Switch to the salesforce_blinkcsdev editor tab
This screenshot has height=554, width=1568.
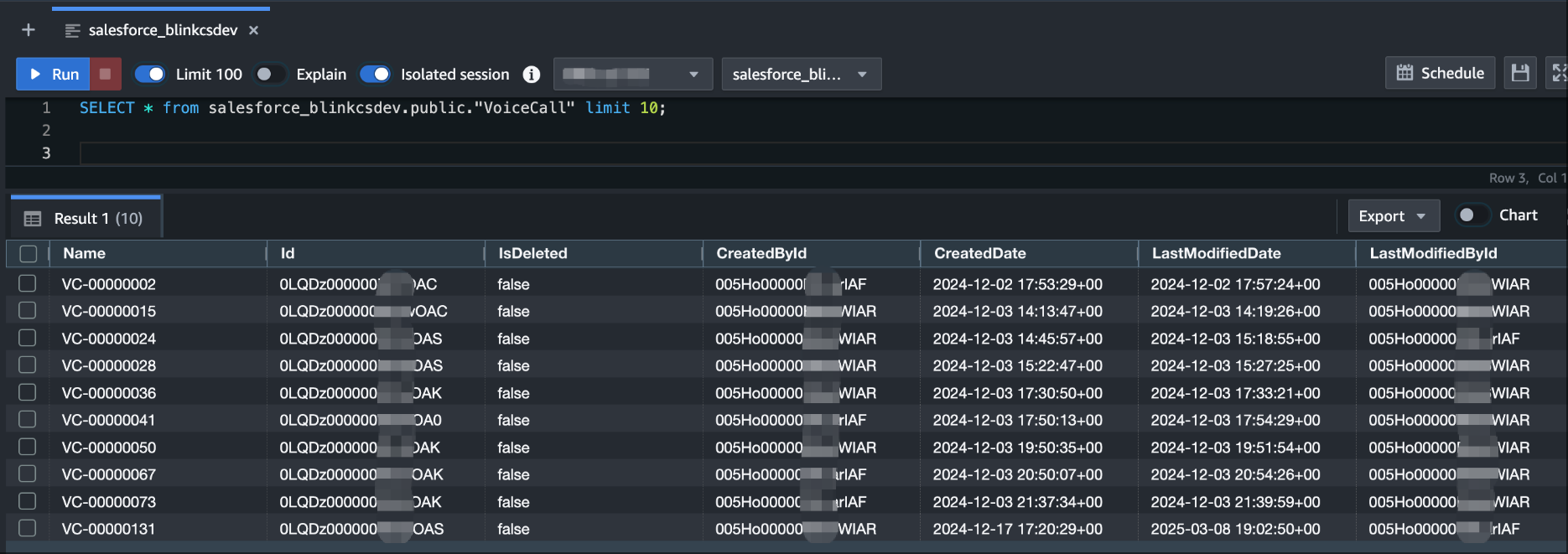pyautogui.click(x=162, y=30)
